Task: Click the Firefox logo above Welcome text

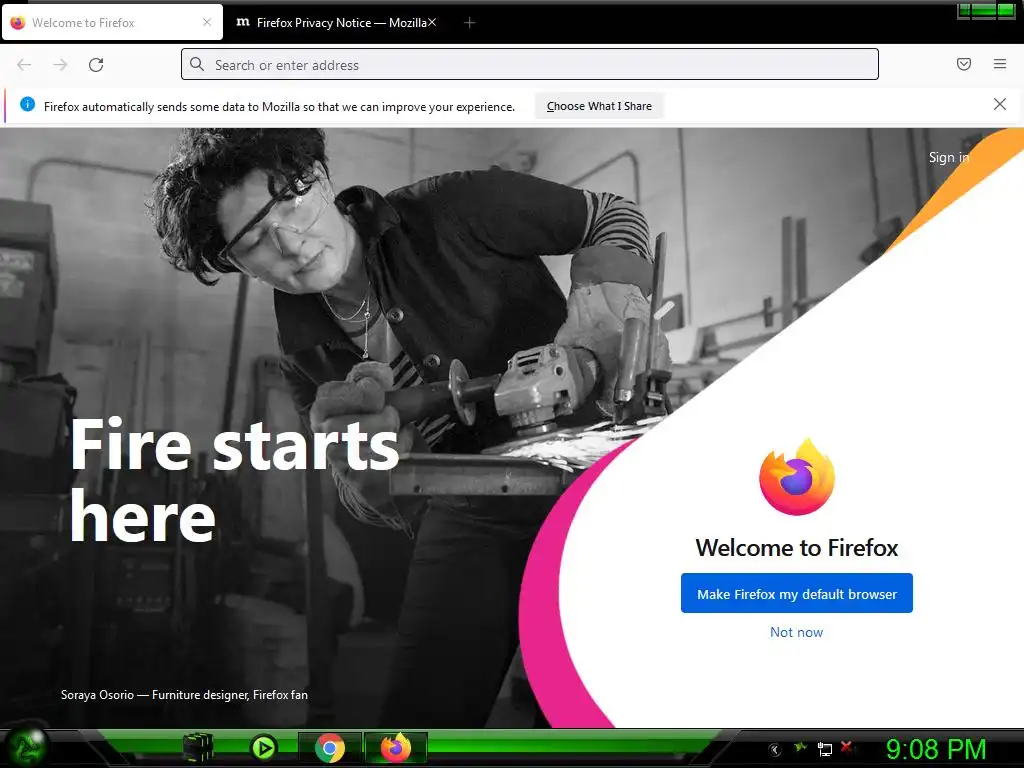Action: [796, 477]
